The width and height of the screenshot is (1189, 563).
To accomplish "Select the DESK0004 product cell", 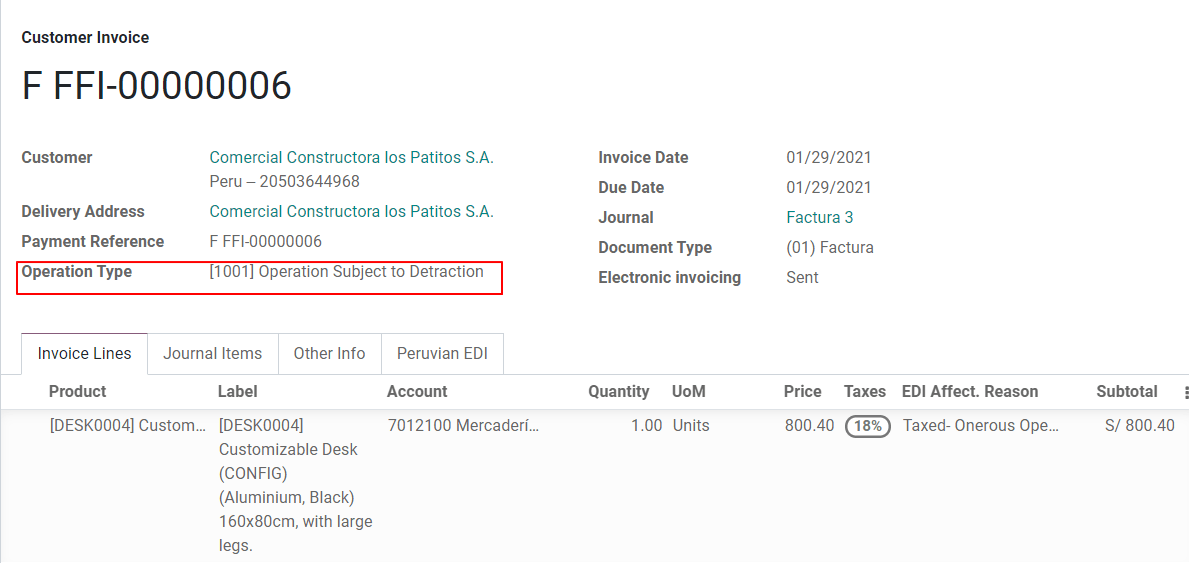I will [127, 426].
